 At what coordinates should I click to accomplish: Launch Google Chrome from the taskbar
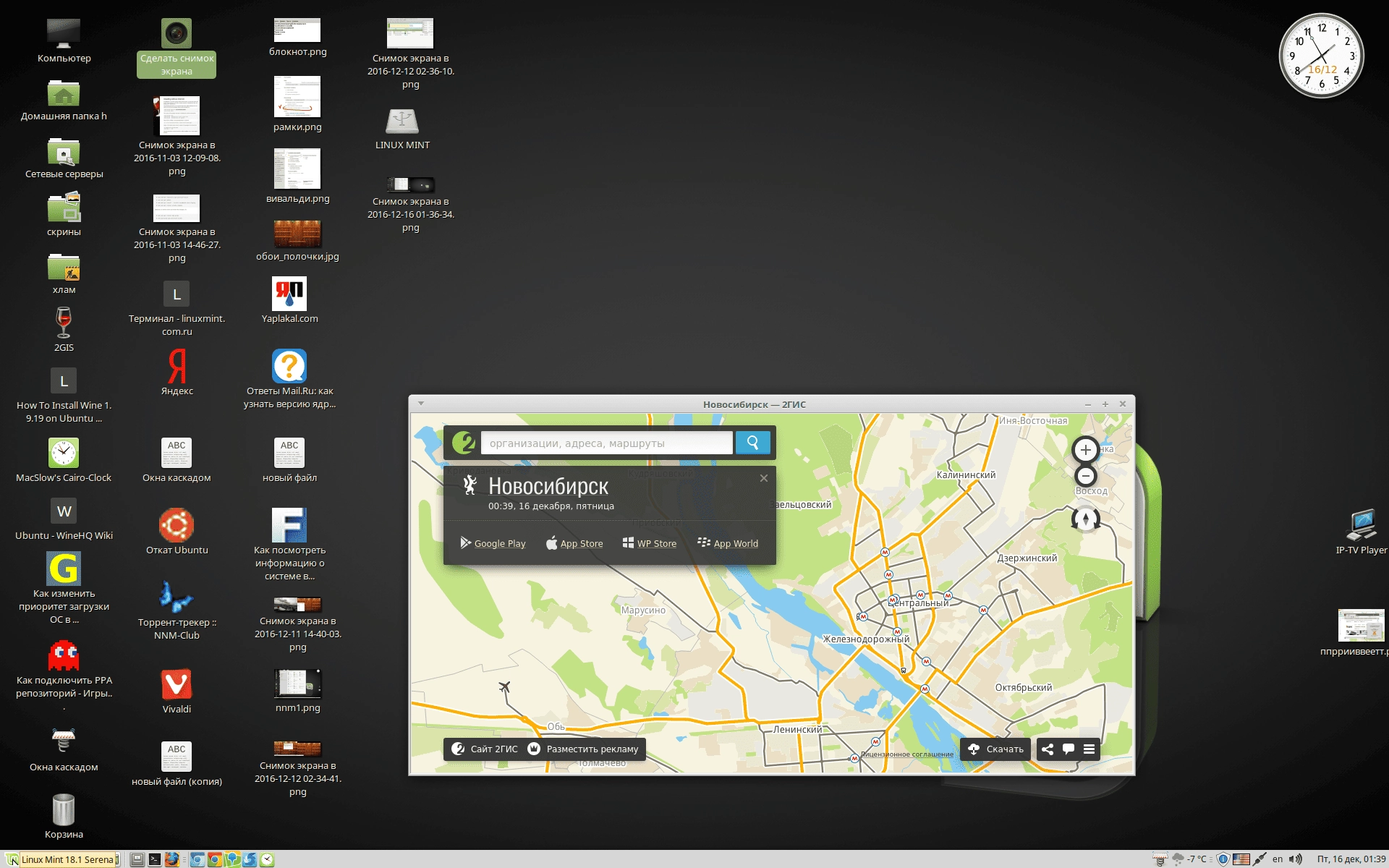(215, 859)
